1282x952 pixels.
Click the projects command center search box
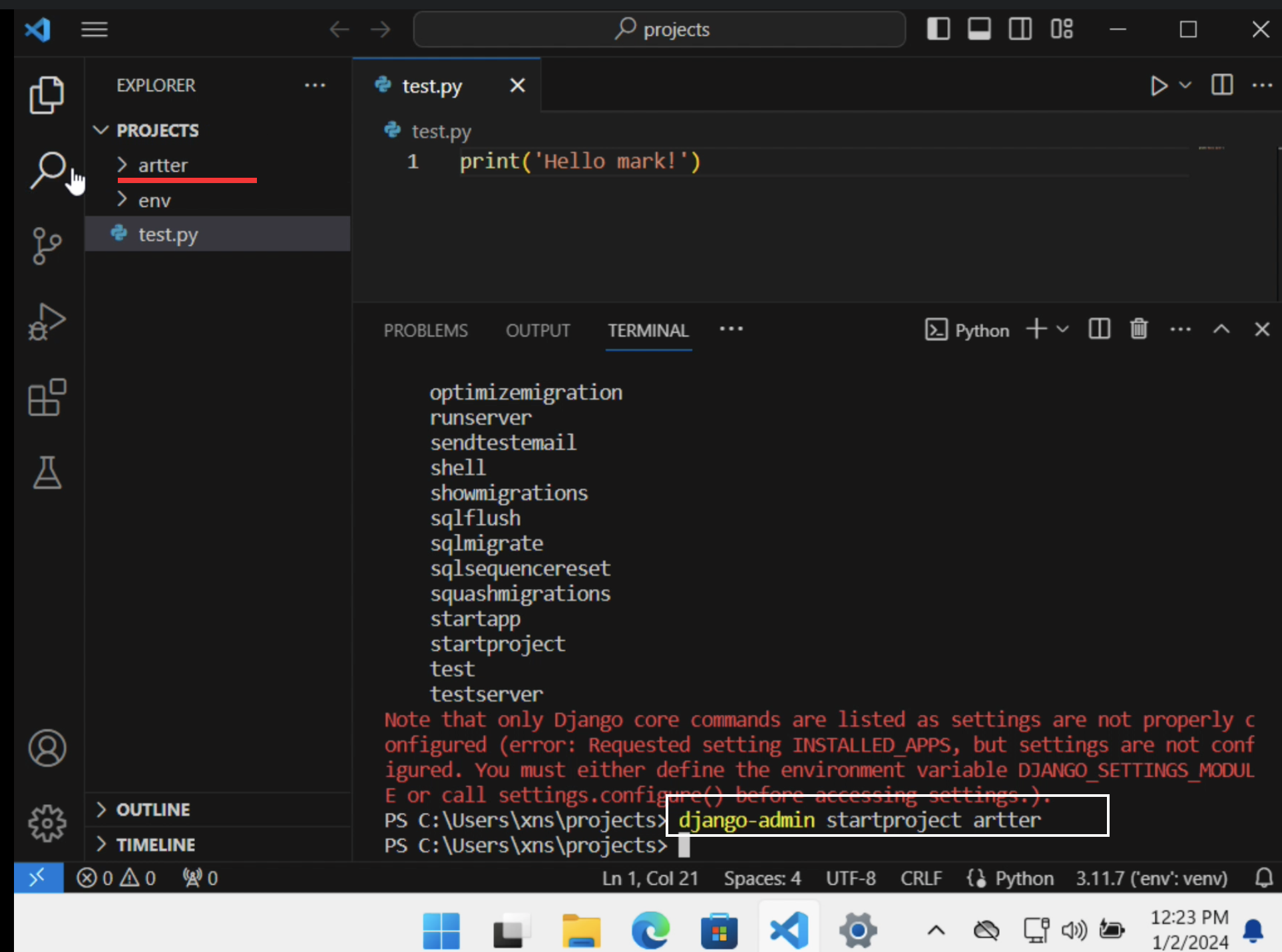pyautogui.click(x=659, y=29)
